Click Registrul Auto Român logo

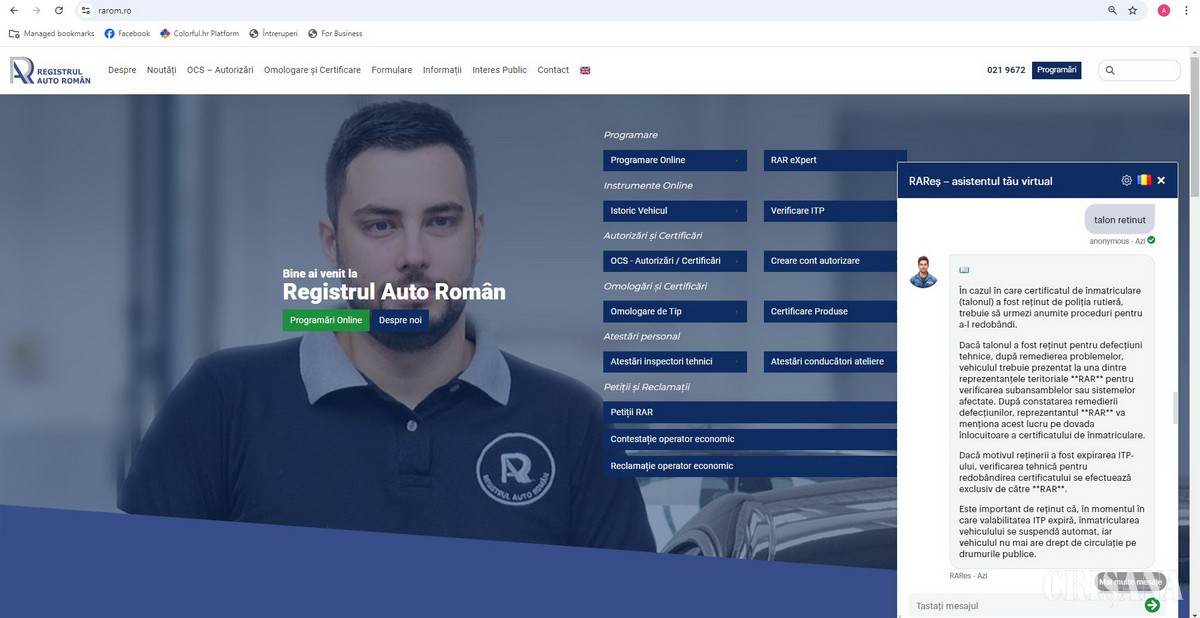pos(50,70)
